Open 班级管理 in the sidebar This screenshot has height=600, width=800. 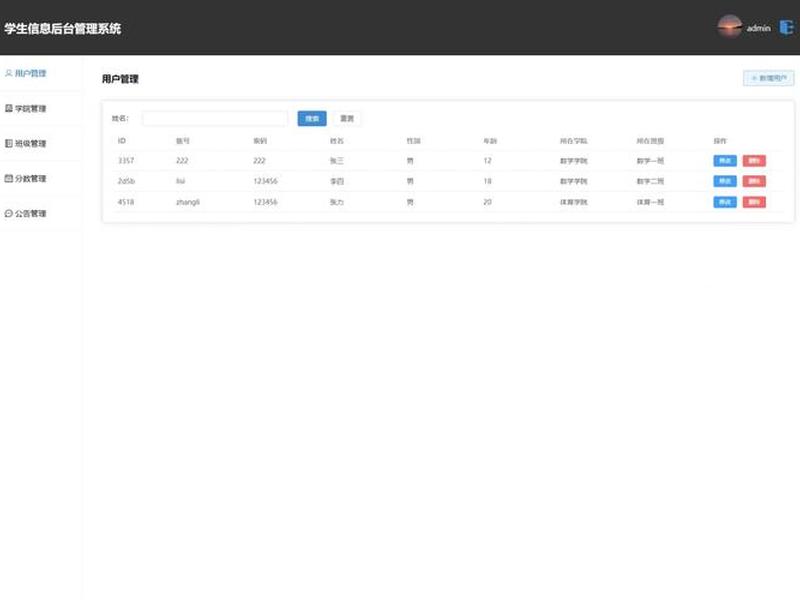[26, 143]
